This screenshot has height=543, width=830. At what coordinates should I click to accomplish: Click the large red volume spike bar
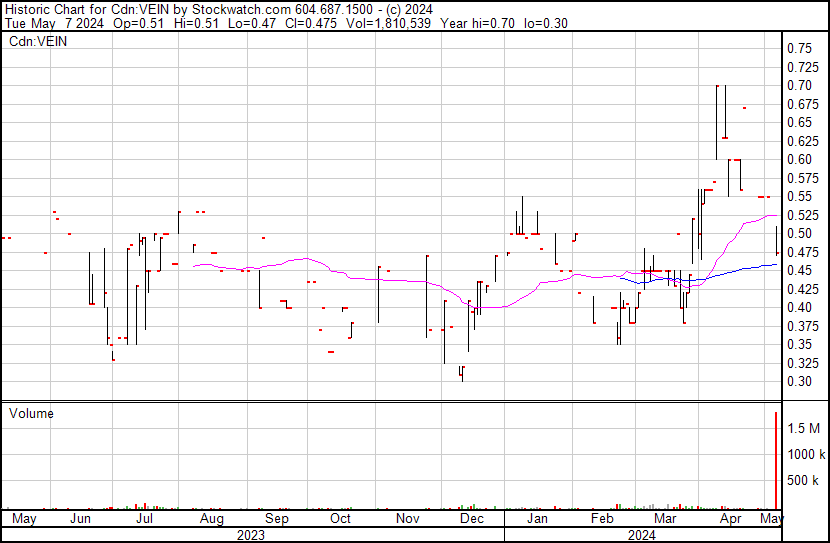coord(776,460)
